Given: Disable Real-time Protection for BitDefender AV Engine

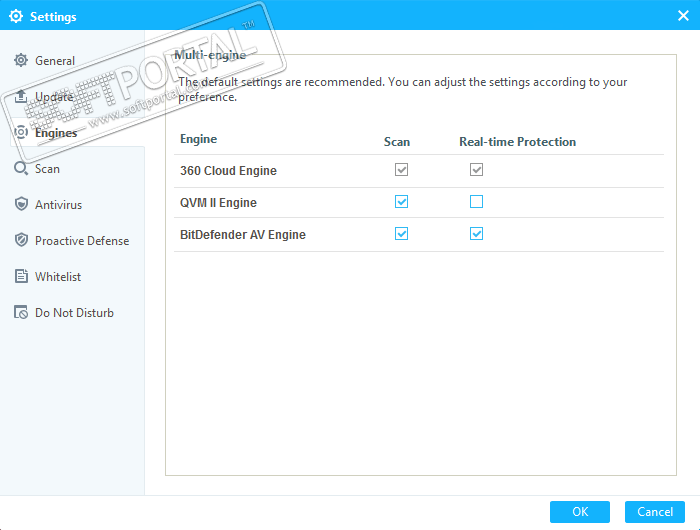Looking at the screenshot, I should (x=476, y=234).
